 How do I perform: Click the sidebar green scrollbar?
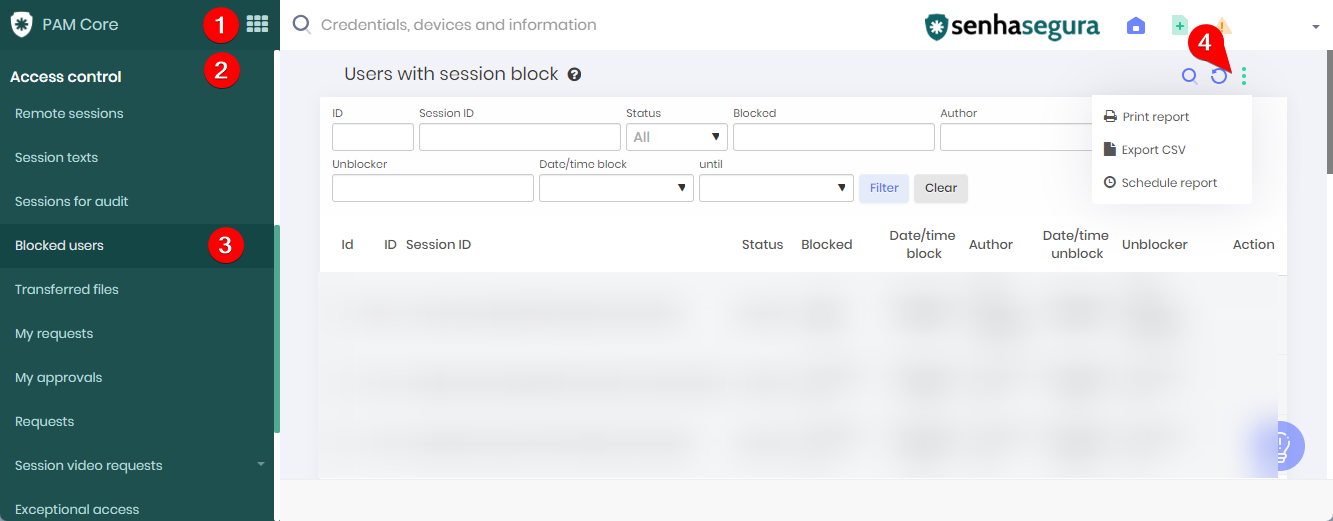pos(277,328)
